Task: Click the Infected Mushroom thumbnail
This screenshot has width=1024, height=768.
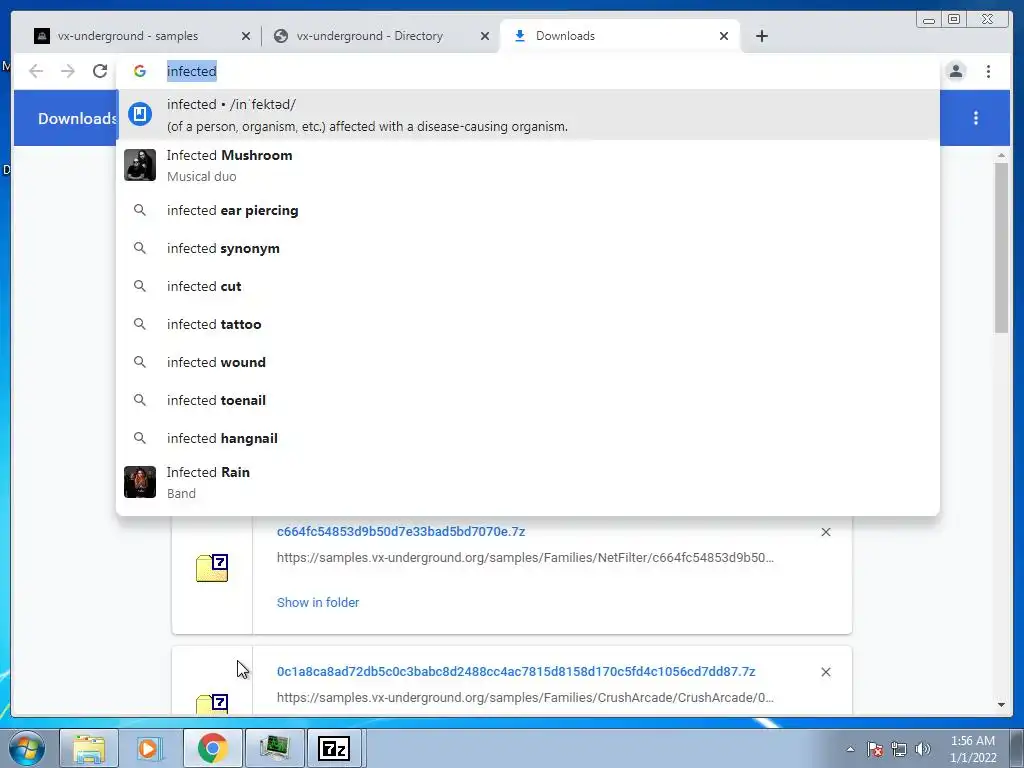Action: [140, 165]
